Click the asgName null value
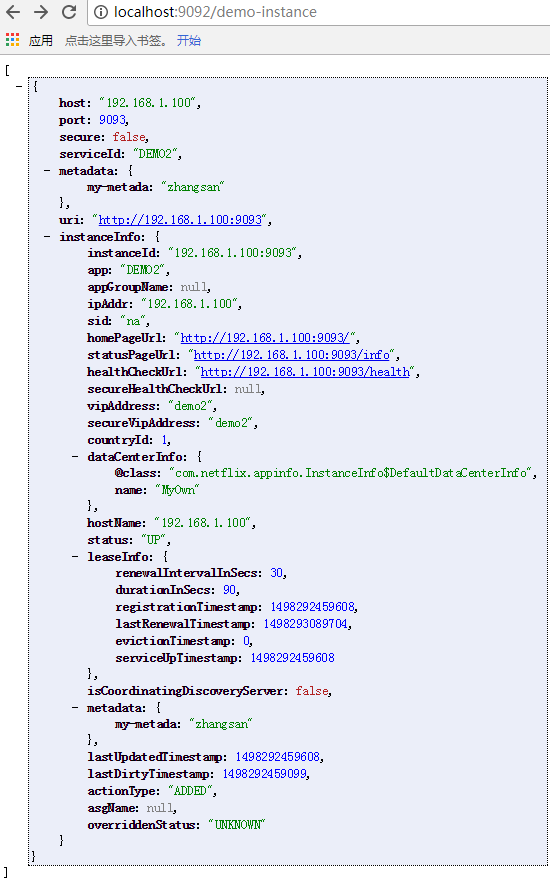Viewport: 550px width, 881px height. click(x=160, y=808)
